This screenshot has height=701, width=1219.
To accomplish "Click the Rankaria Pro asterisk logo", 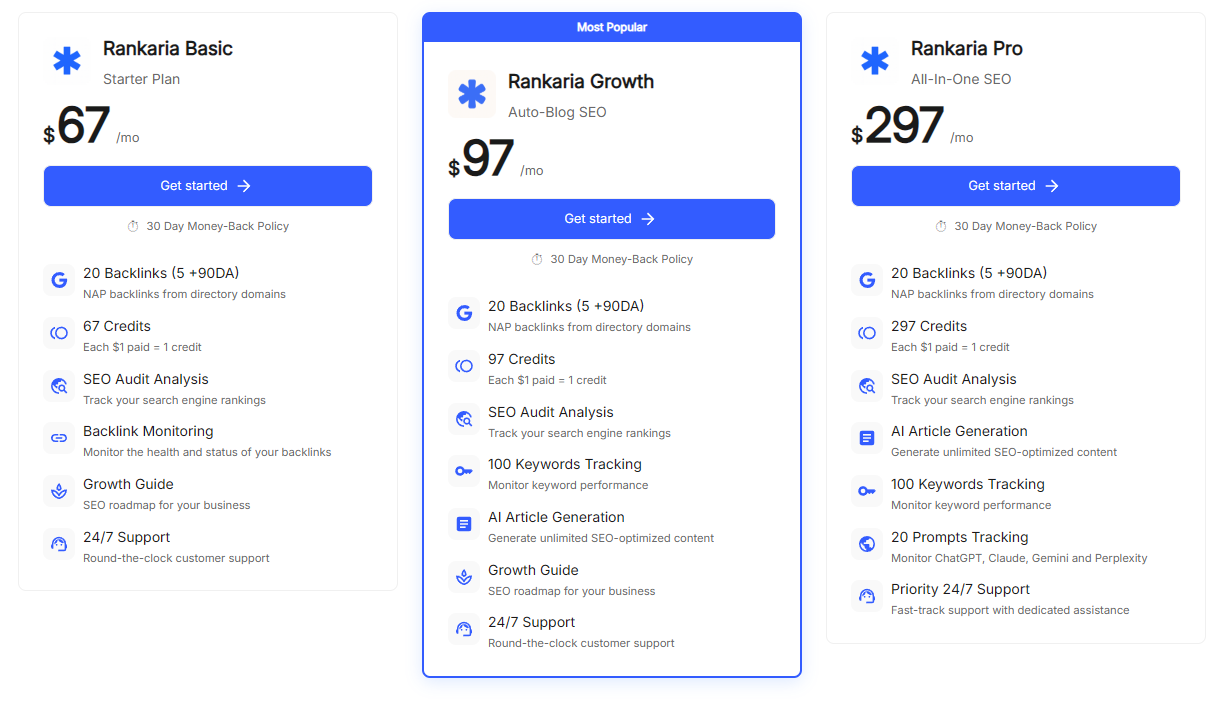I will click(x=875, y=61).
